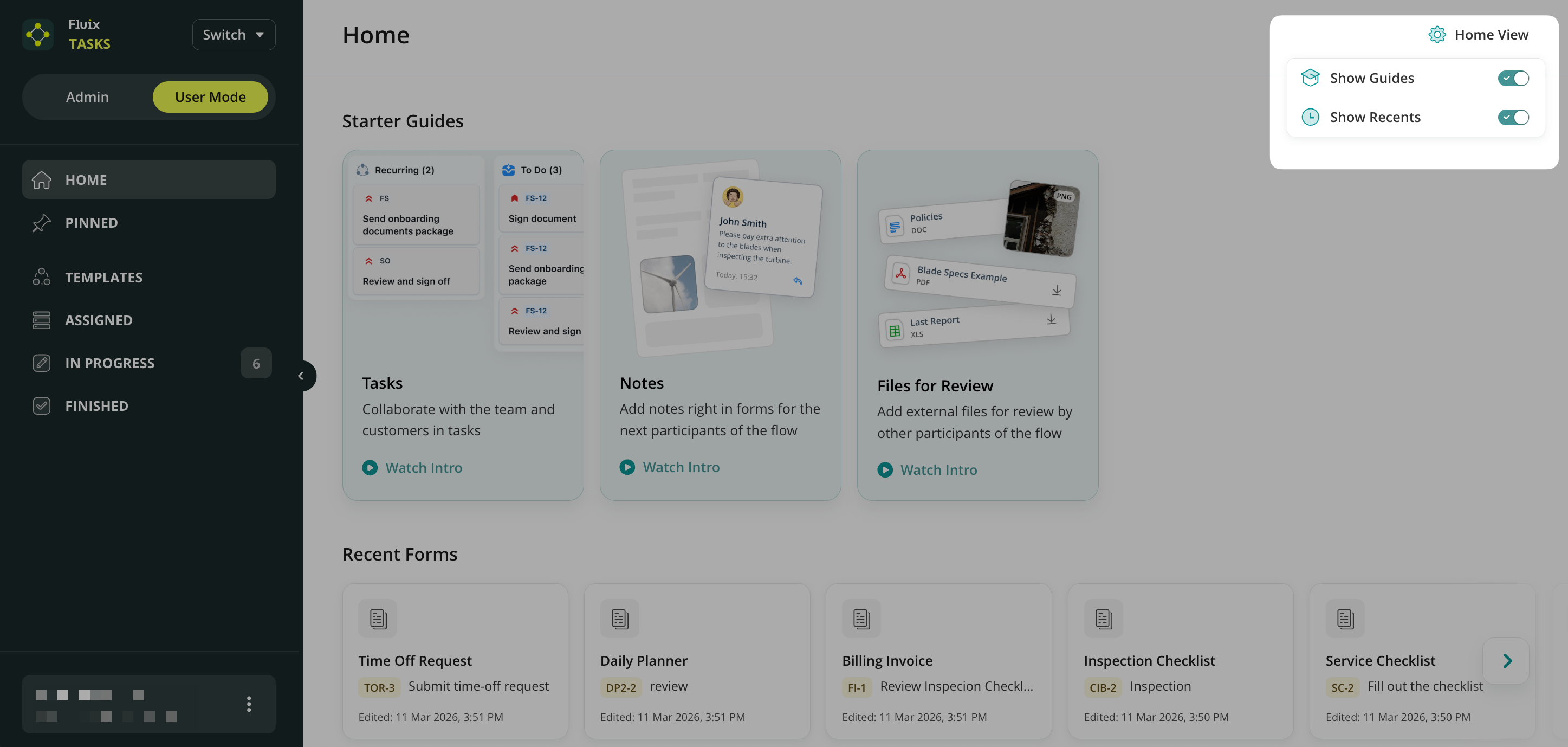Collapse the sidebar with the arrow handle

[301, 376]
